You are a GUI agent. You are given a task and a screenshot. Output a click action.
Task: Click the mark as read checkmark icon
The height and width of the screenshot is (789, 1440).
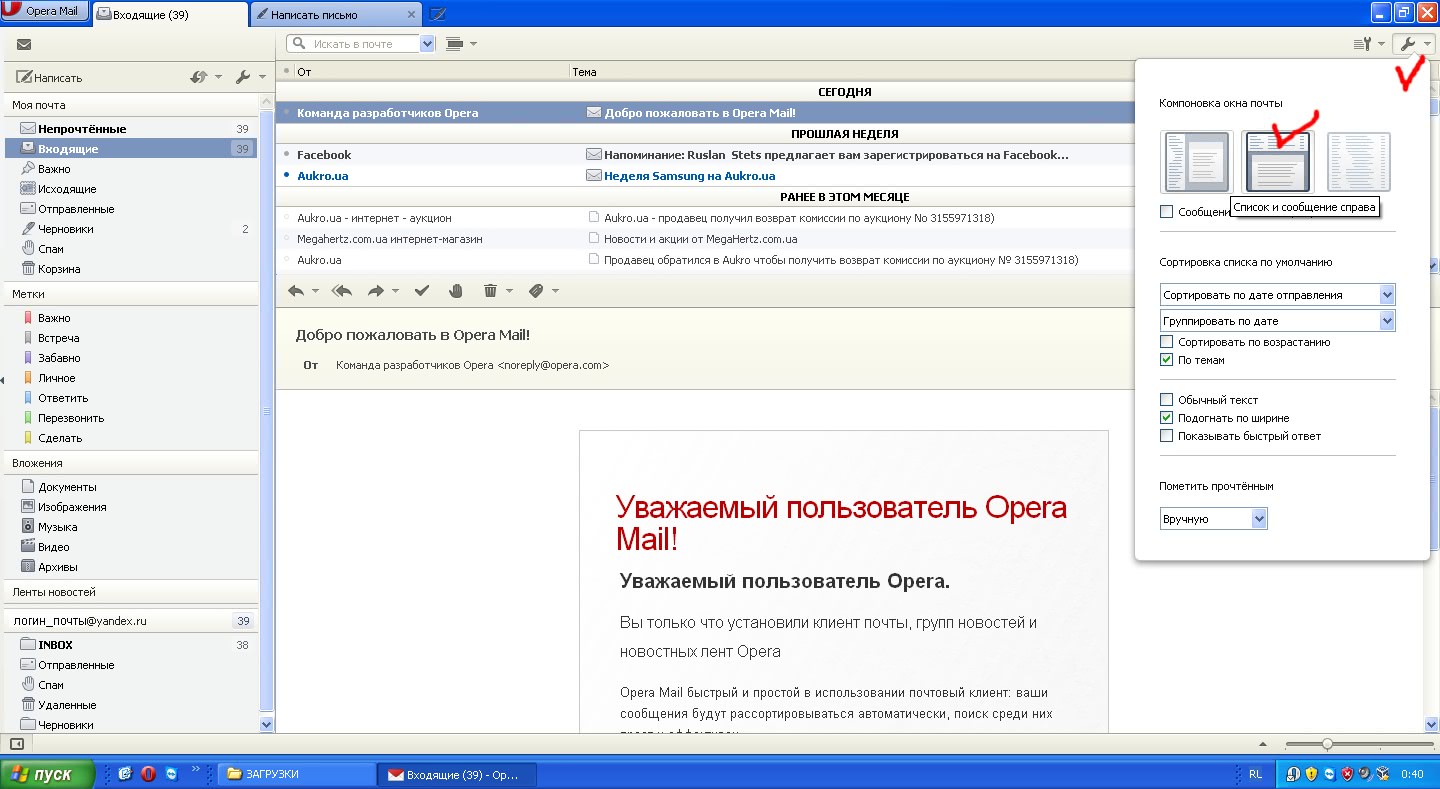point(422,291)
